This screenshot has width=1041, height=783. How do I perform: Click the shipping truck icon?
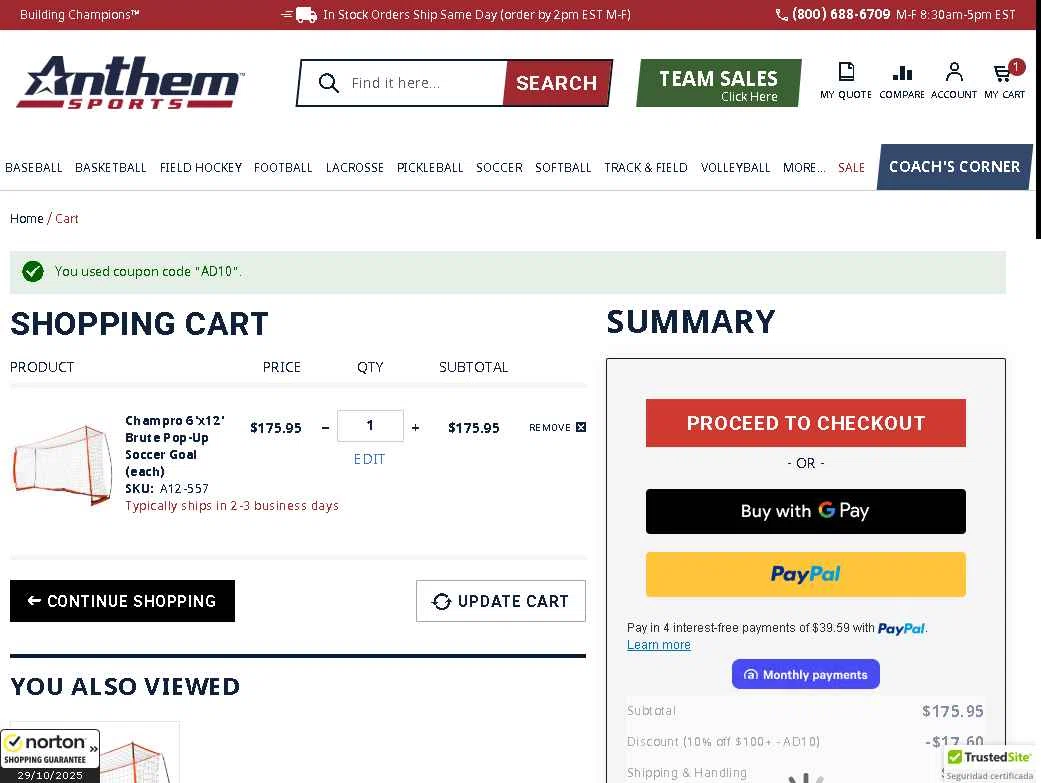coord(299,15)
